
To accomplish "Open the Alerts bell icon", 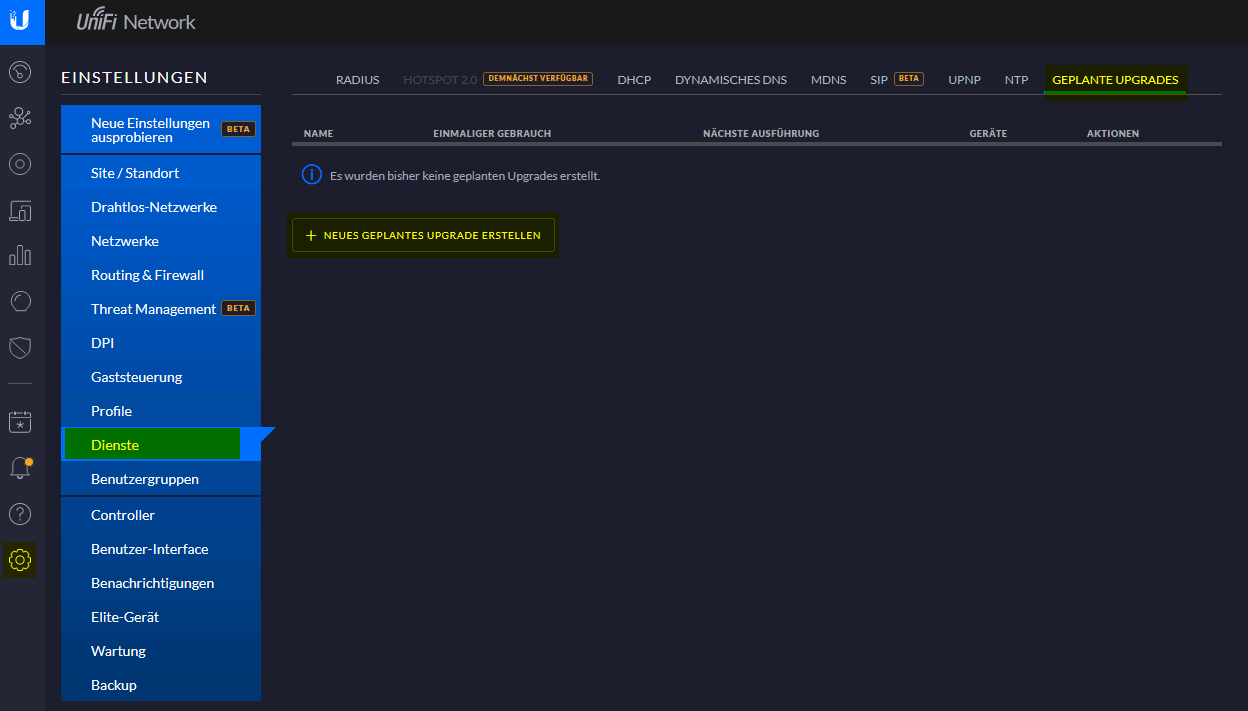I will click(x=20, y=467).
